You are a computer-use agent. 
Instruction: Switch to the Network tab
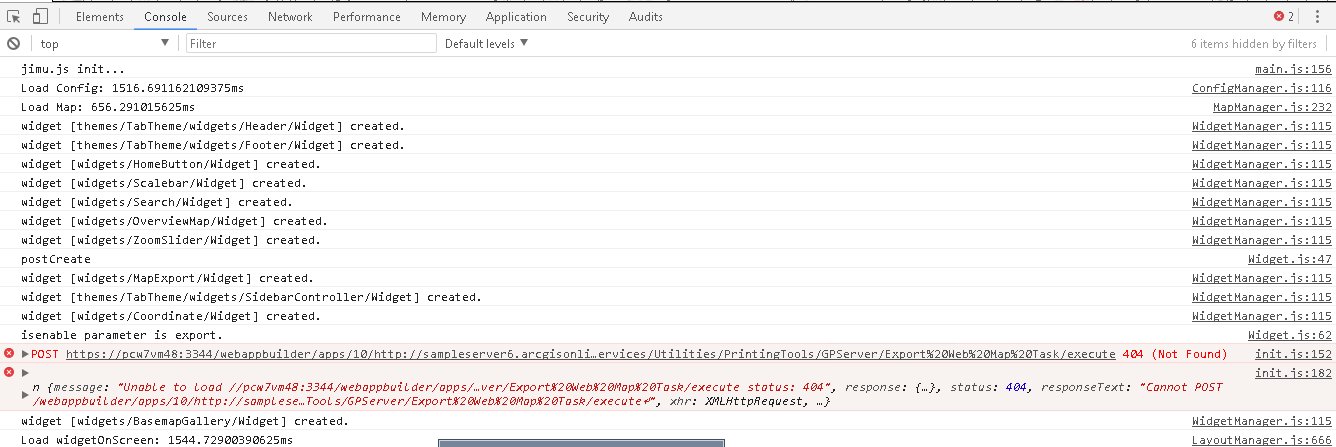pyautogui.click(x=290, y=16)
